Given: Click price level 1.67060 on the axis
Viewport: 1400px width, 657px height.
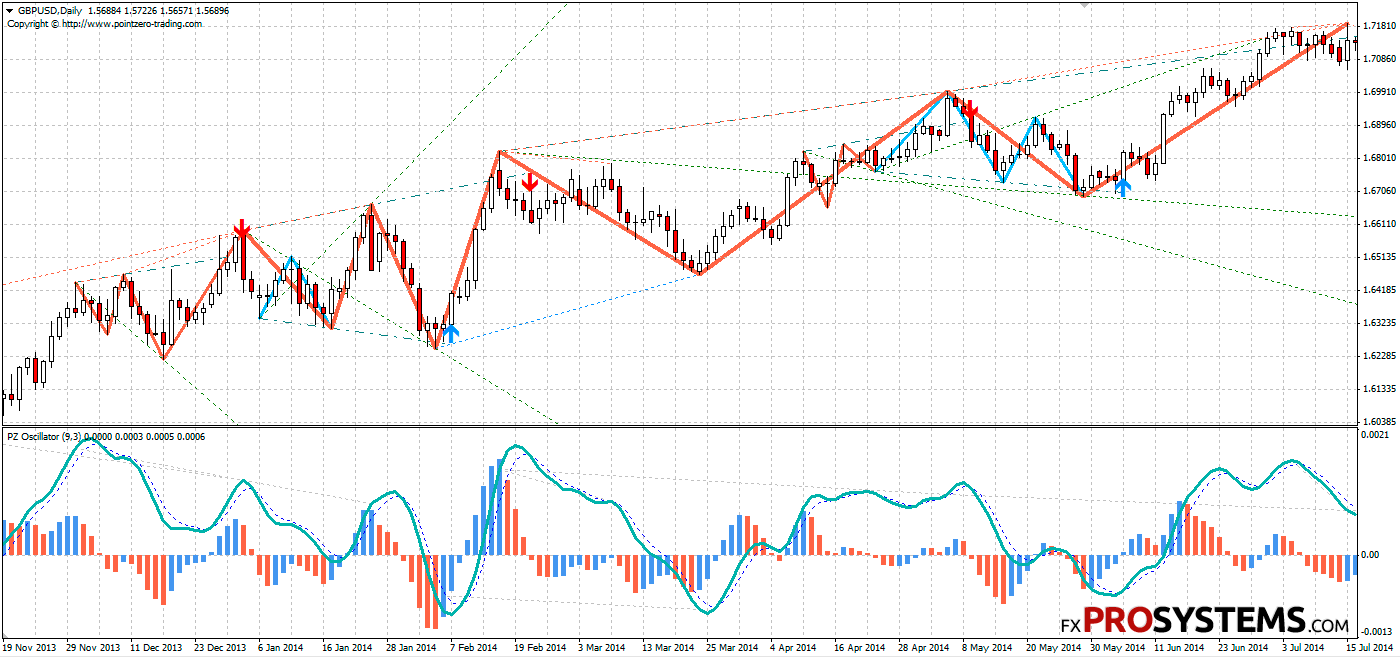Looking at the screenshot, I should point(1380,191).
